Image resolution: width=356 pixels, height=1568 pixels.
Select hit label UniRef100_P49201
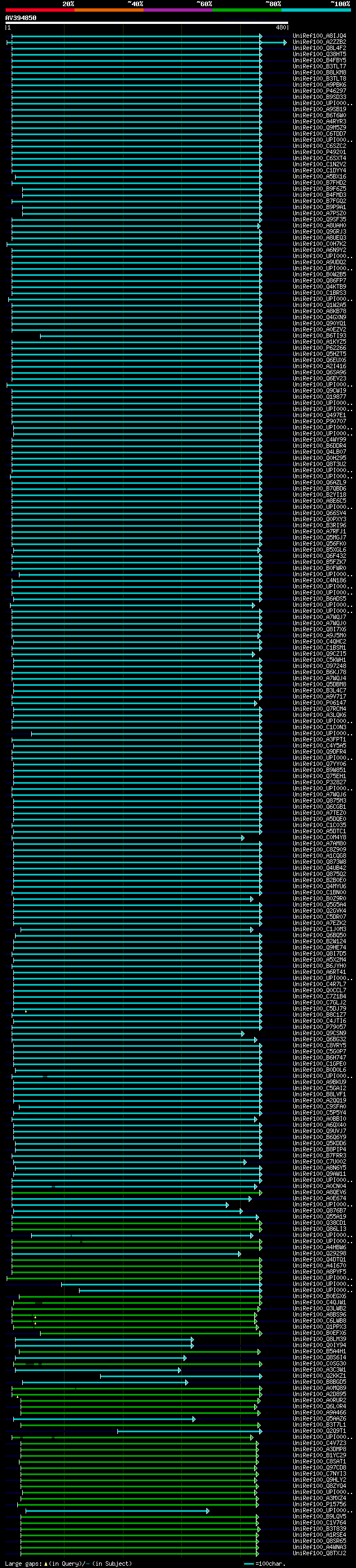319,152
